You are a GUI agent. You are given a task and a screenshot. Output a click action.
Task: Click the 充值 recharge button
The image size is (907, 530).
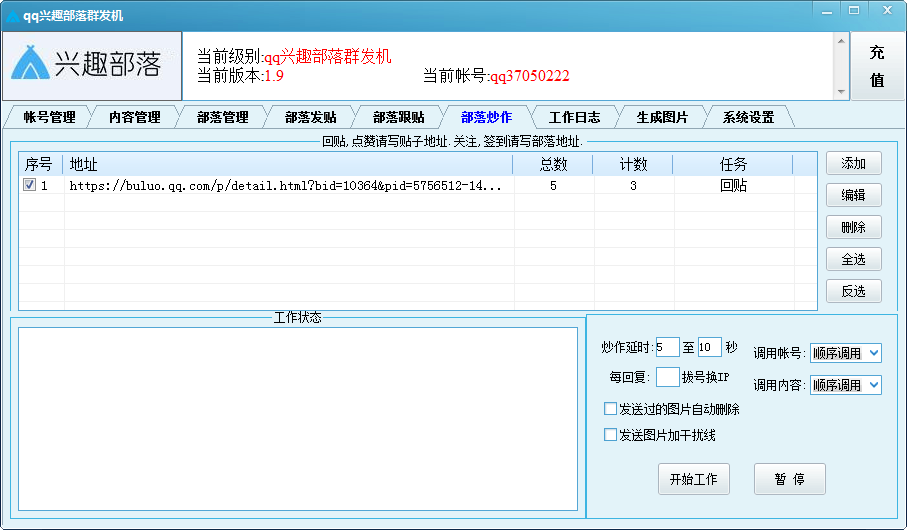pos(876,66)
